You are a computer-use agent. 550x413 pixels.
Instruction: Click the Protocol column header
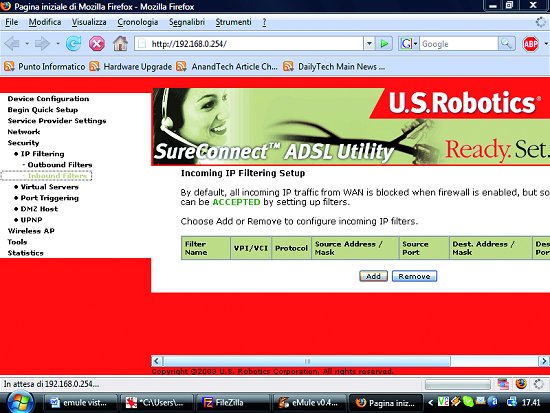click(291, 248)
